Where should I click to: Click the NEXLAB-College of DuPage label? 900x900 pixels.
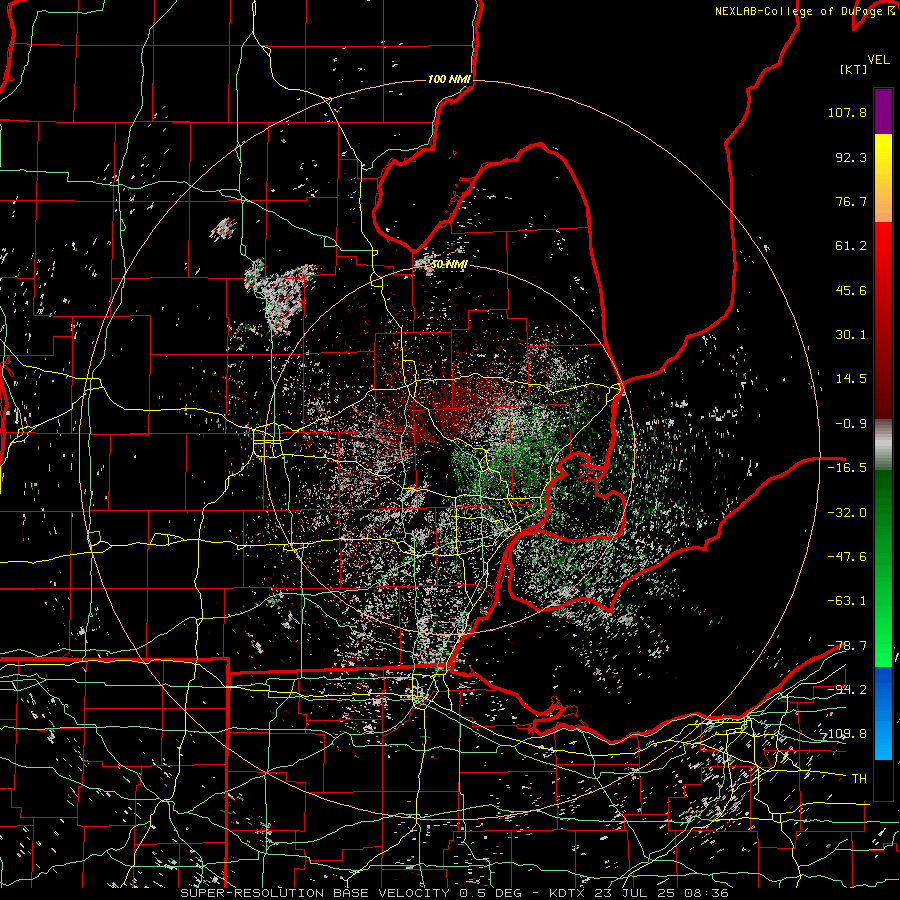click(799, 11)
